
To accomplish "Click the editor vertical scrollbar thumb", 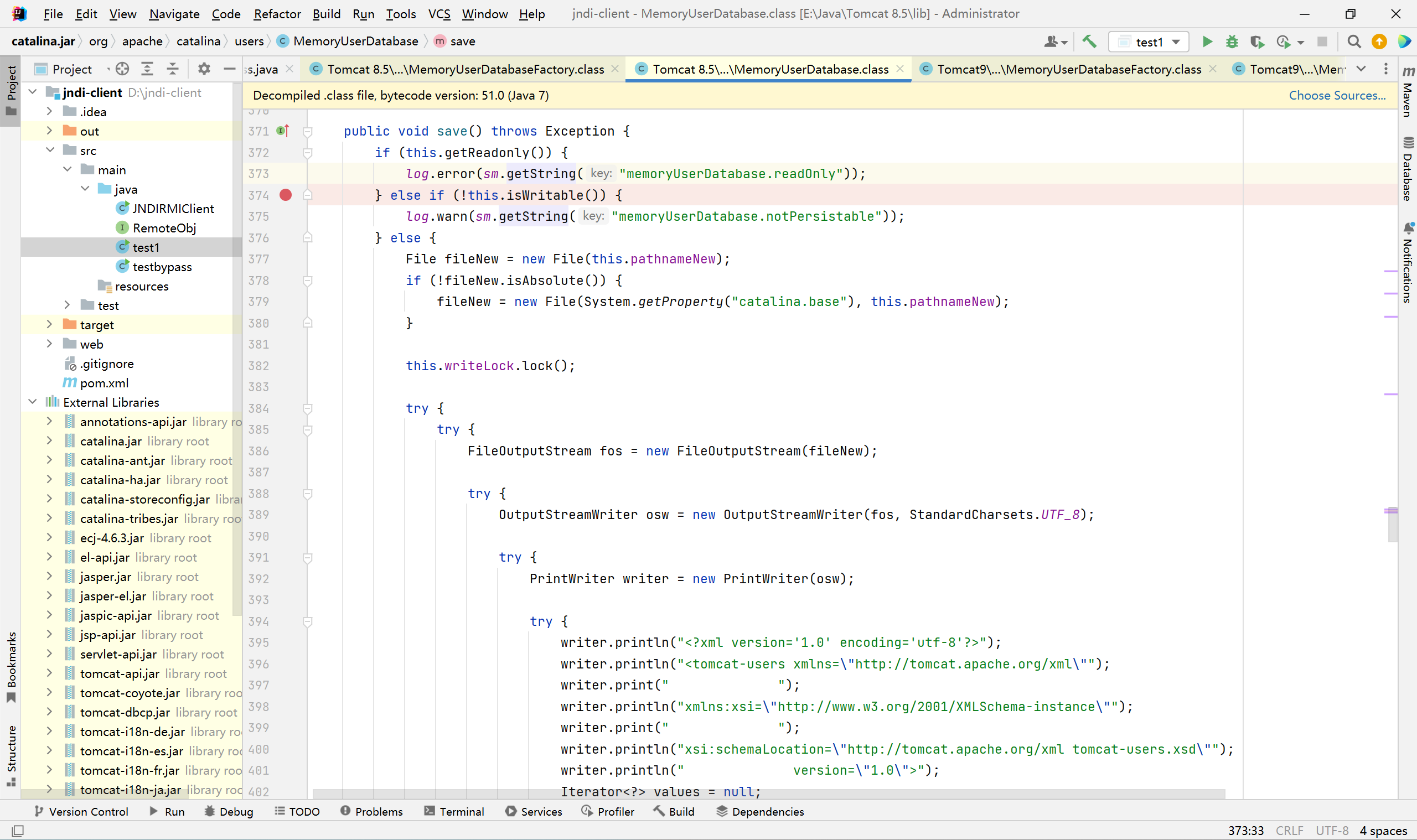I will tap(1392, 524).
